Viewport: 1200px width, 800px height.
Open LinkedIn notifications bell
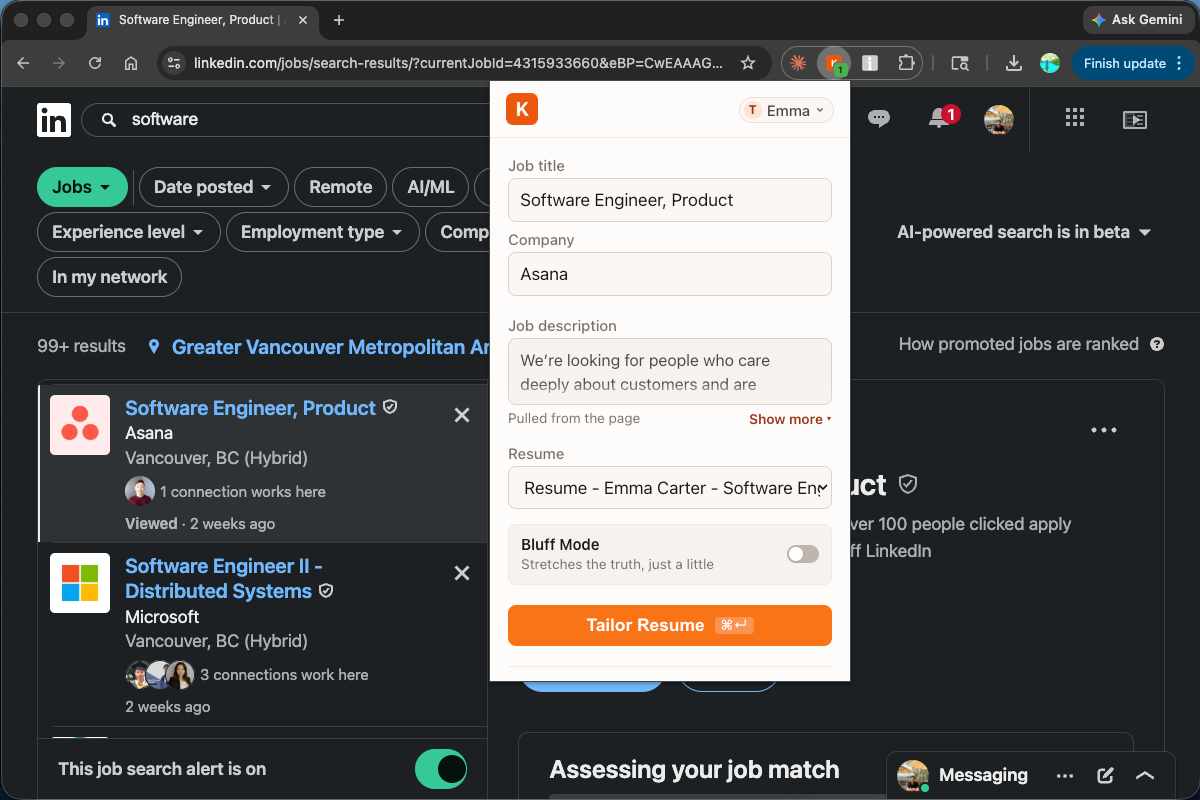click(940, 118)
